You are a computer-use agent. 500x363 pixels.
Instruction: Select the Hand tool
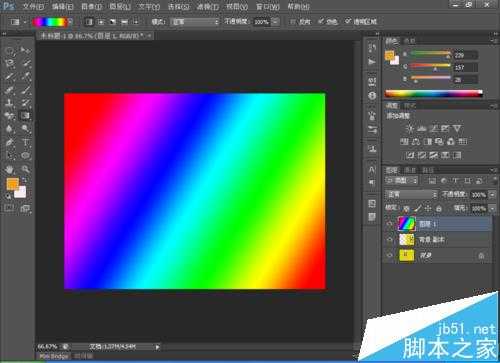[9, 169]
